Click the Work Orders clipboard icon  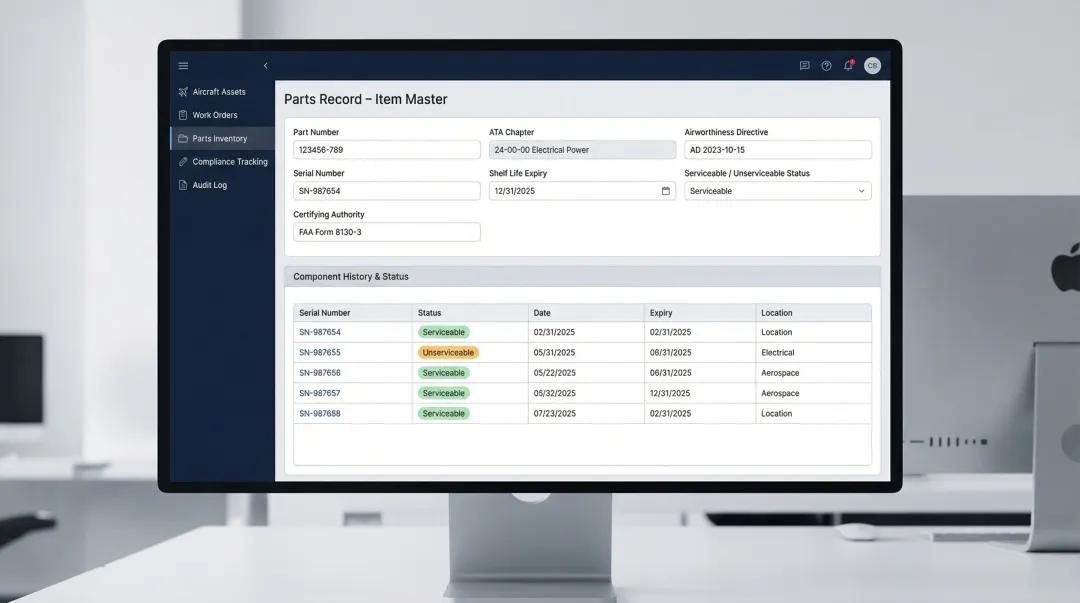coord(183,115)
